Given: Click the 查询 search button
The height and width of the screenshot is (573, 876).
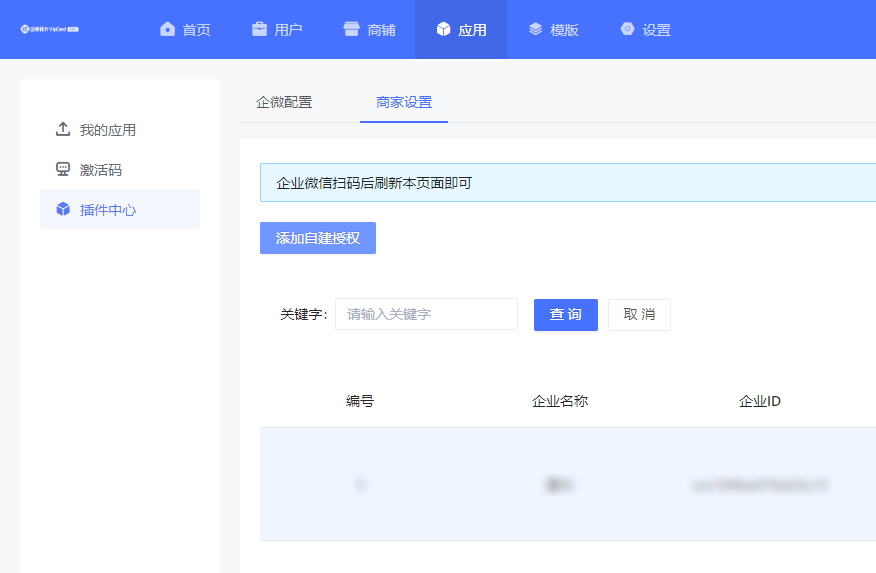Looking at the screenshot, I should [566, 315].
